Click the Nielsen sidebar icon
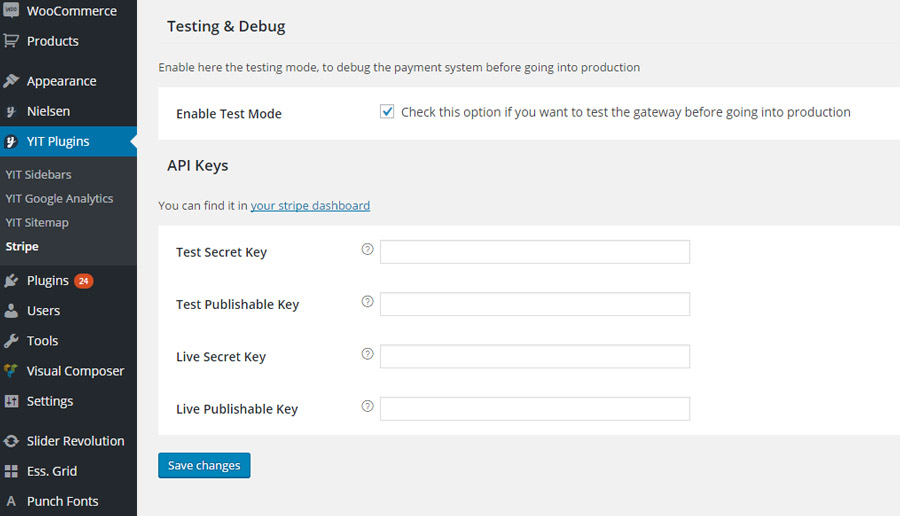This screenshot has width=900, height=516. pyautogui.click(x=11, y=111)
